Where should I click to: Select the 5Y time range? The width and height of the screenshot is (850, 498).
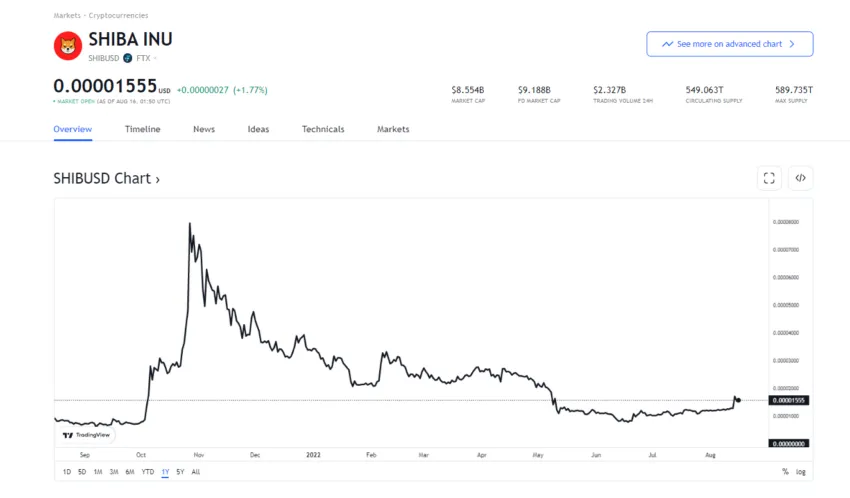(180, 472)
